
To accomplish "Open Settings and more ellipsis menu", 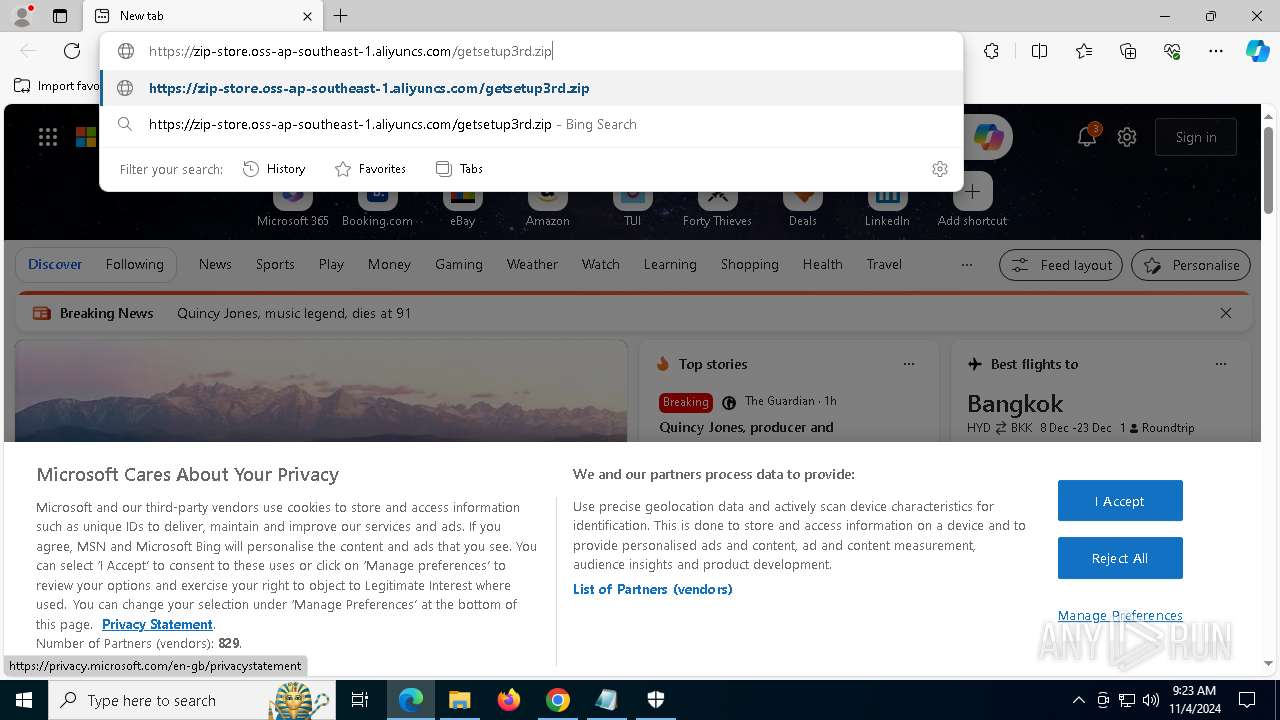I will coord(1216,51).
